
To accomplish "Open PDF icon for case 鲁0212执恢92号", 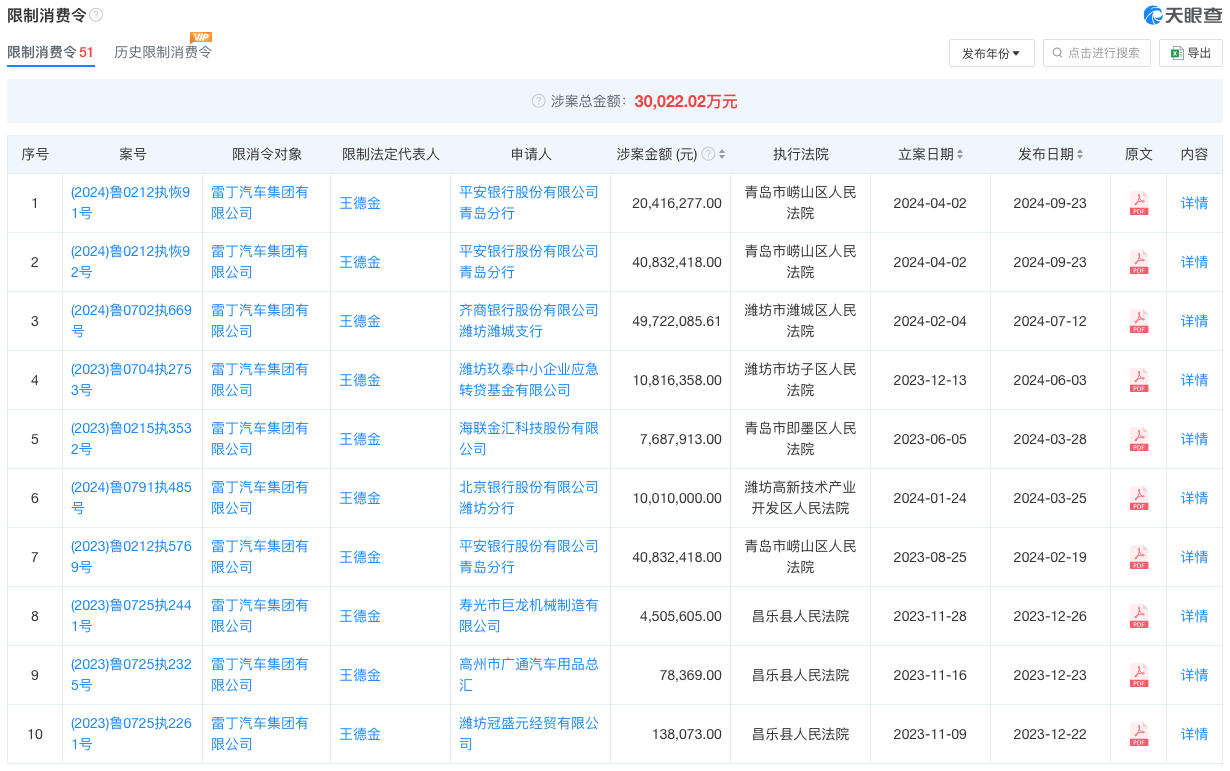I will tap(1138, 262).
